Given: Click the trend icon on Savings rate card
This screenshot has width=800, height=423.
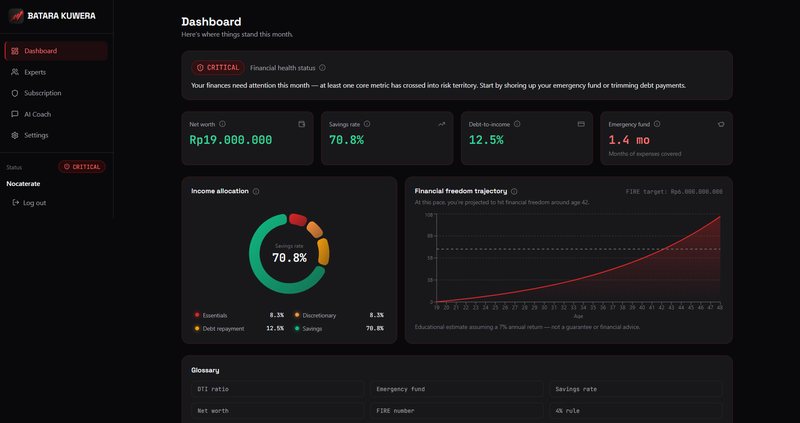Looking at the screenshot, I should pos(441,124).
